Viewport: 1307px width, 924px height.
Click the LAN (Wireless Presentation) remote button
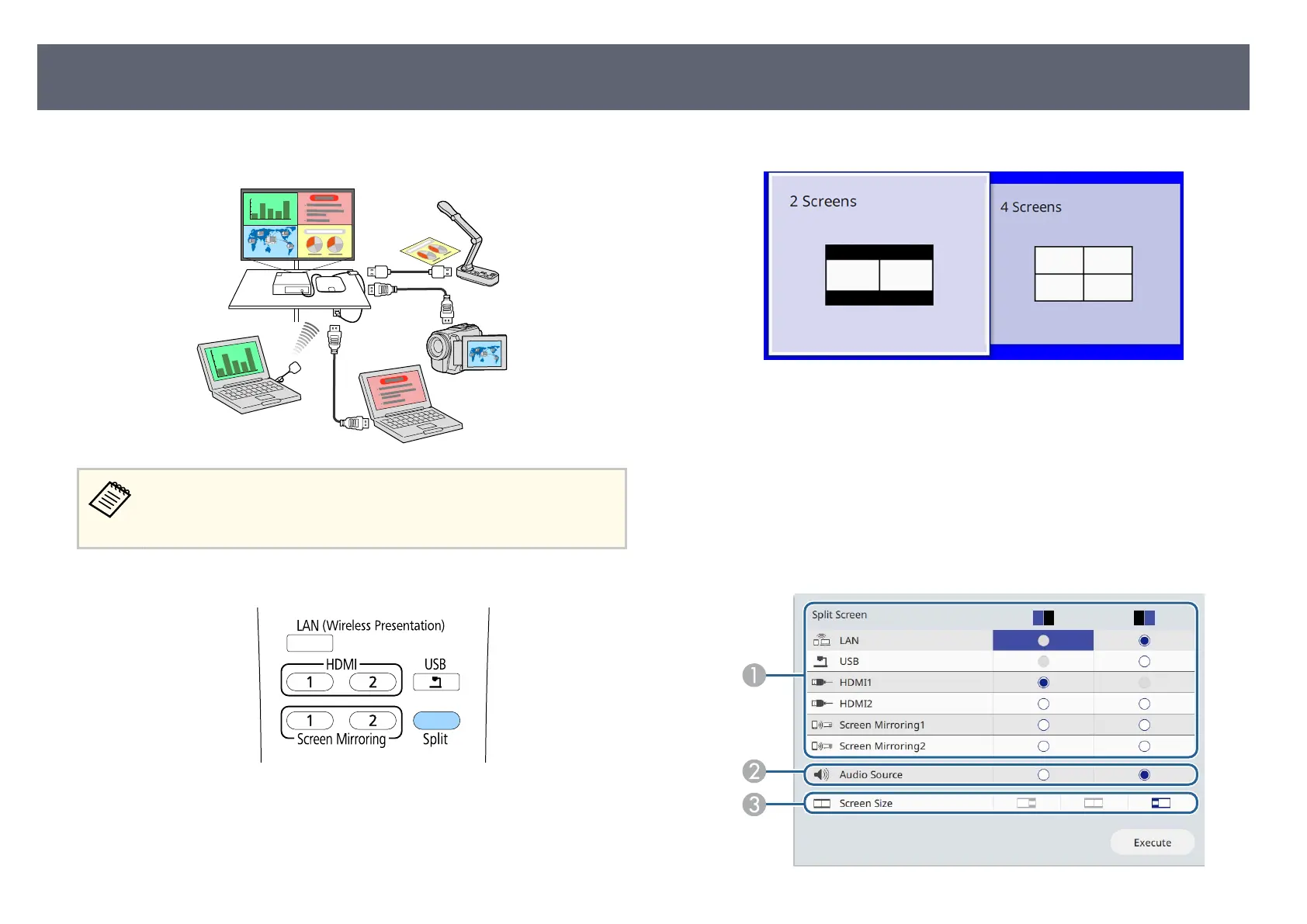tap(310, 643)
